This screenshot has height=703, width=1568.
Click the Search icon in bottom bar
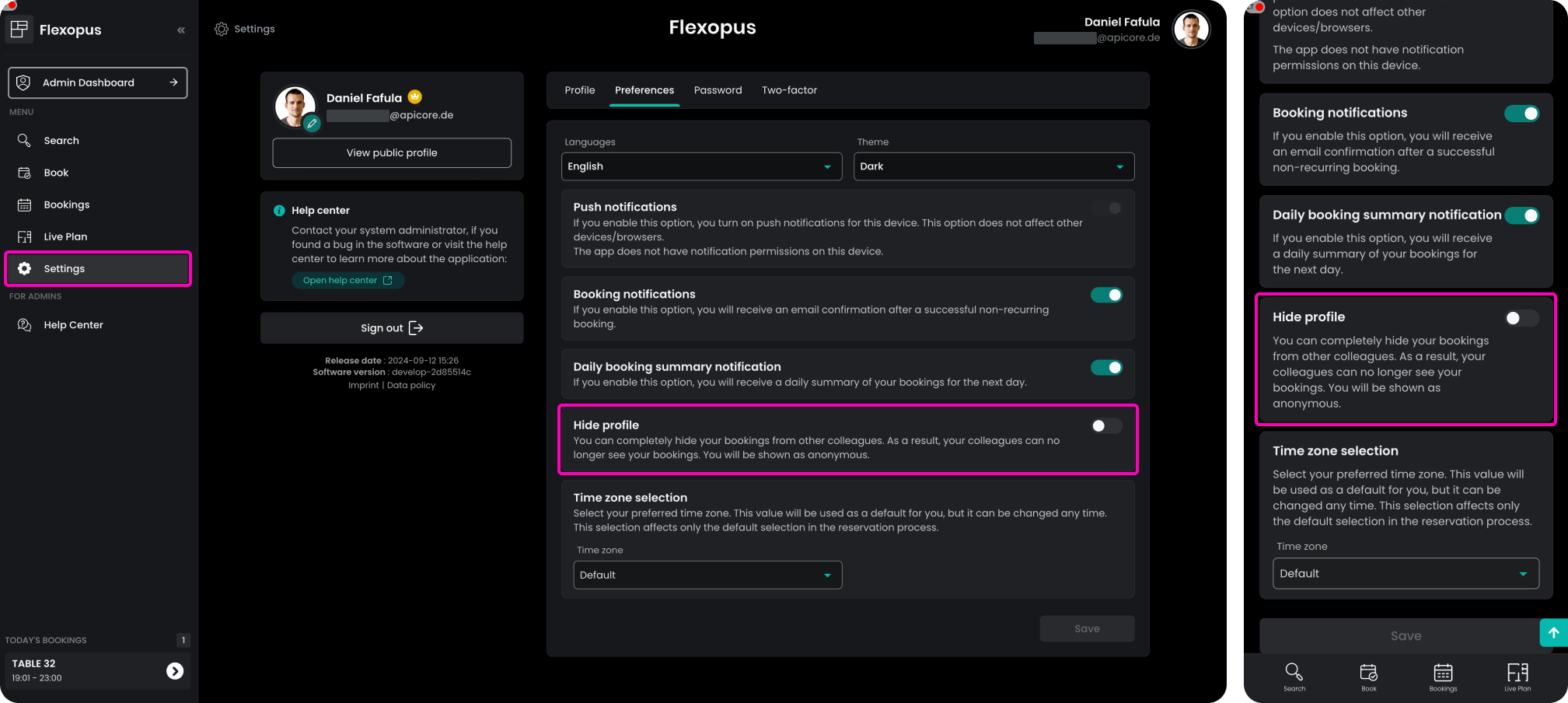(1294, 676)
